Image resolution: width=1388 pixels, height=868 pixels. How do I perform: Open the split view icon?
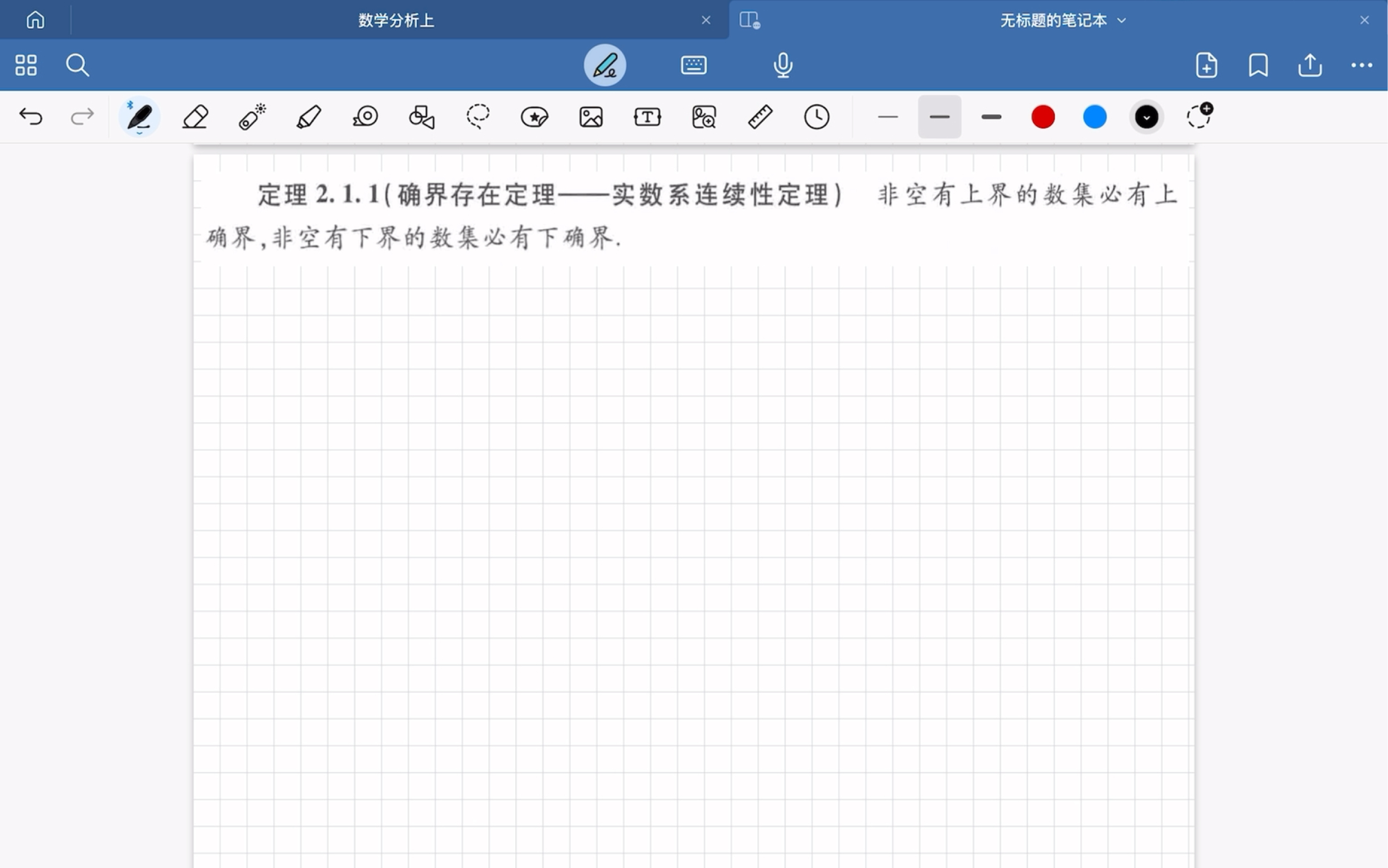pos(750,20)
